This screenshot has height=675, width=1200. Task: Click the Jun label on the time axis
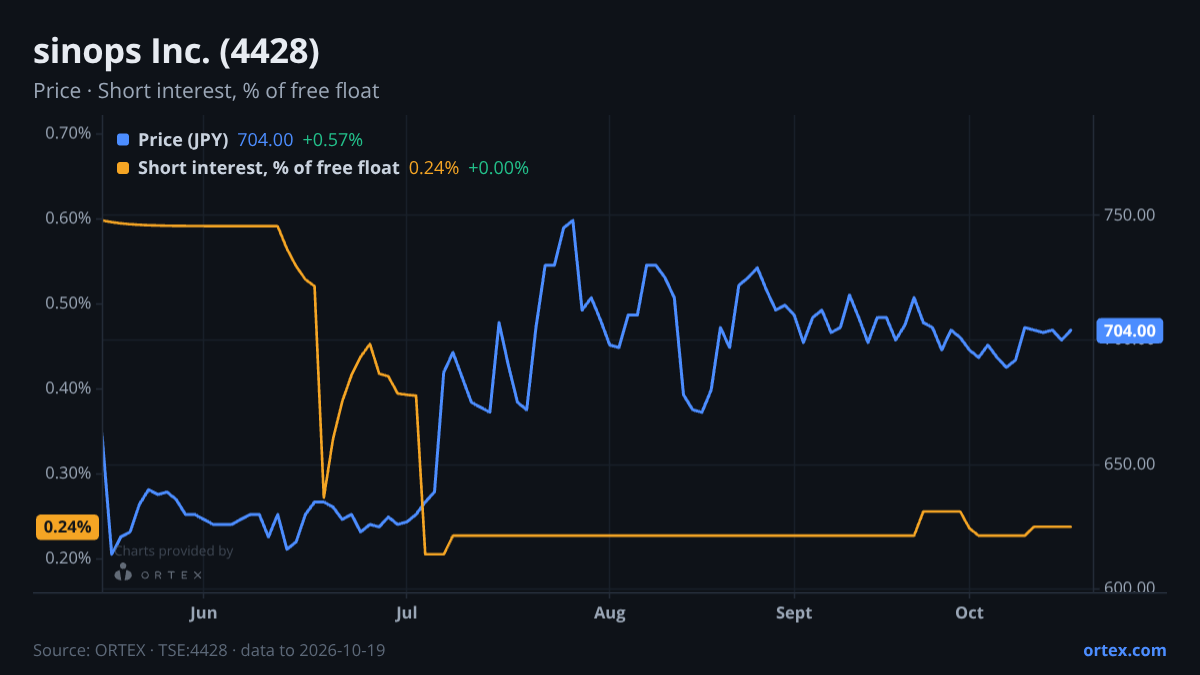click(203, 612)
